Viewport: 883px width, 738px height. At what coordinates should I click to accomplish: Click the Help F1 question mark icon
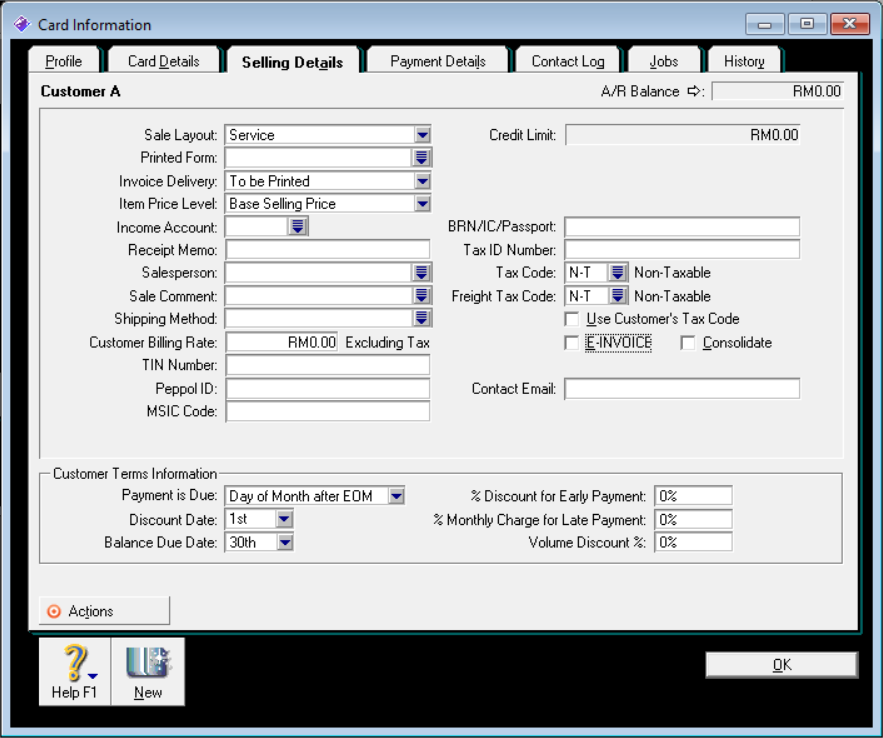[x=74, y=665]
